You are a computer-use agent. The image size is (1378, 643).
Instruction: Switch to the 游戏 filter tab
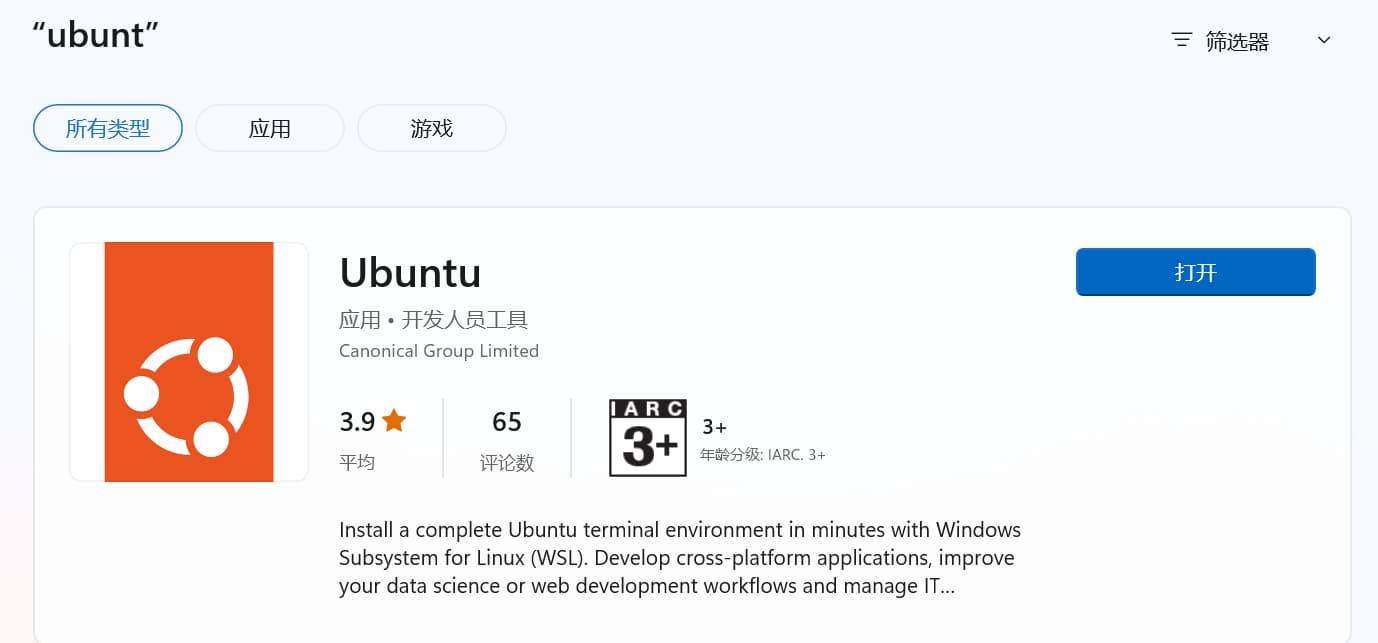[x=432, y=128]
